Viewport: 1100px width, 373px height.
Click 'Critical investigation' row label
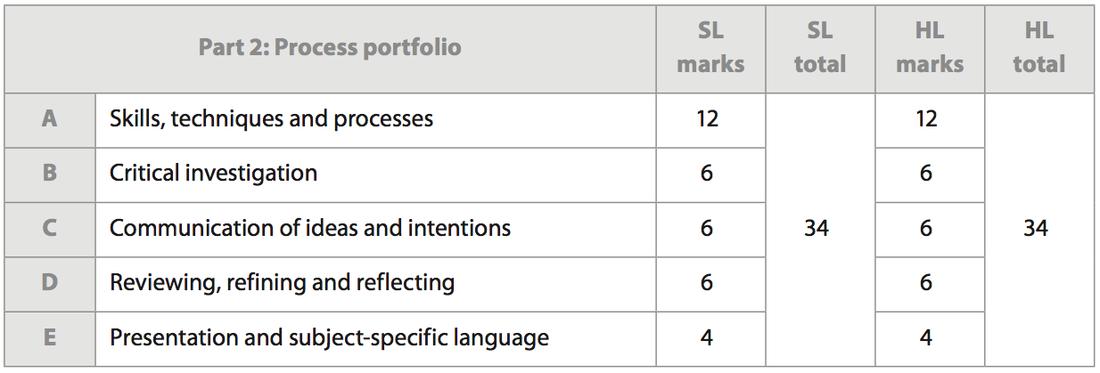tap(213, 173)
